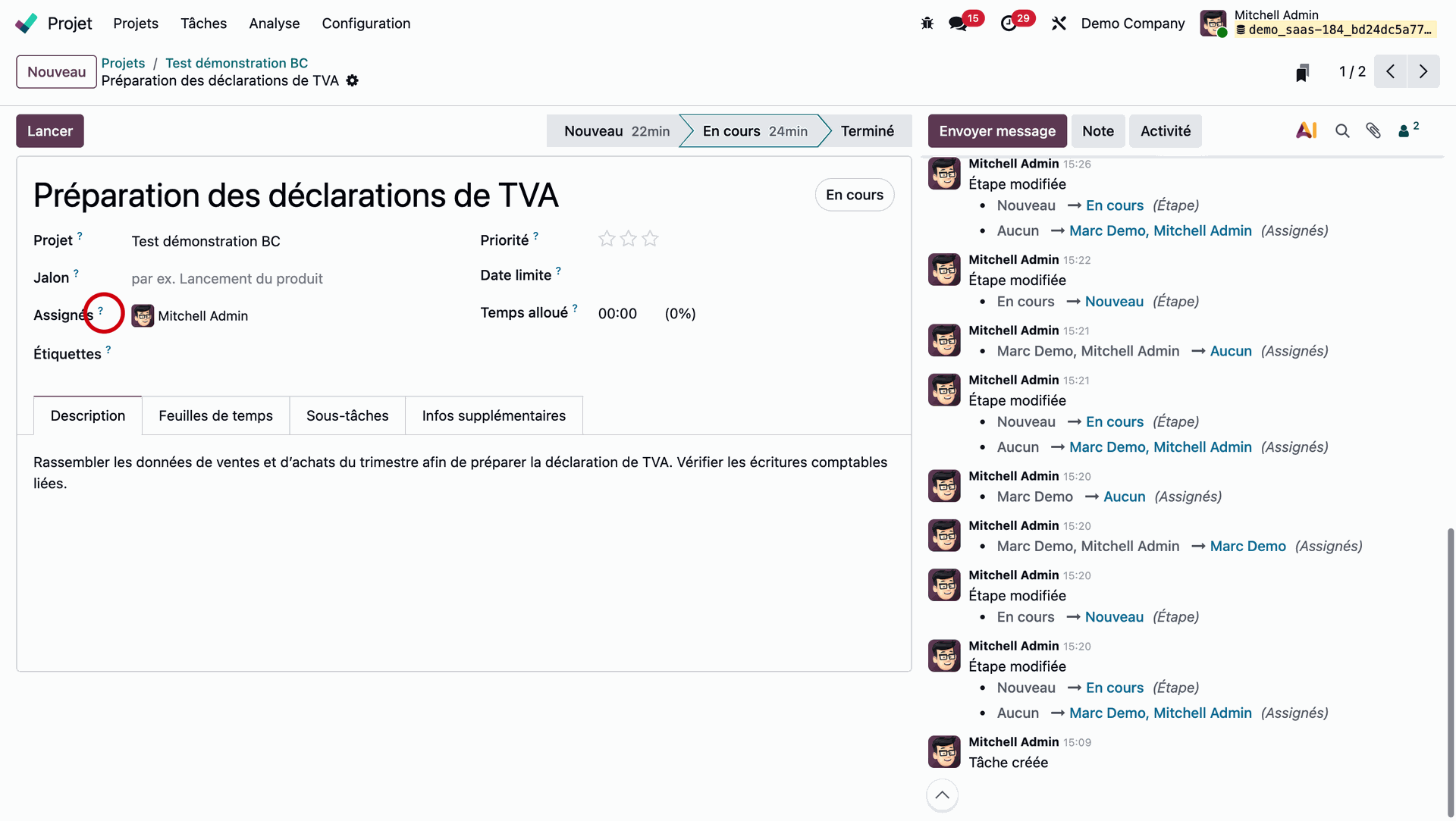Go to next record arrow
This screenshot has height=821, width=1456.
[1423, 72]
